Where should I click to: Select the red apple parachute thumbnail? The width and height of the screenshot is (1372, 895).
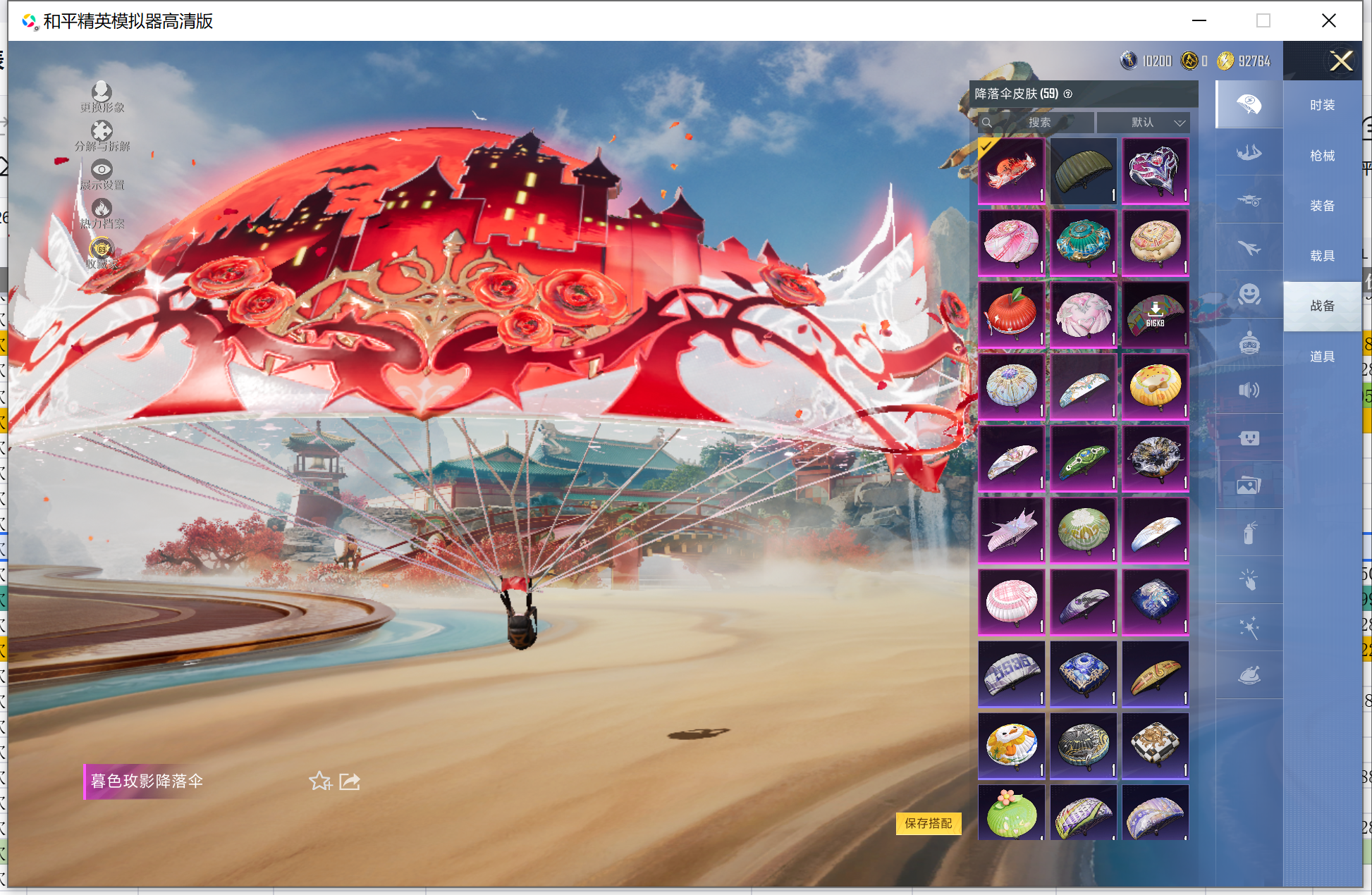click(x=1011, y=315)
